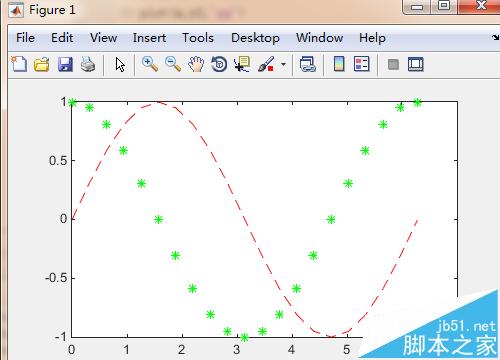
Task: Save the figure using the floppy disk icon
Action: coord(65,64)
